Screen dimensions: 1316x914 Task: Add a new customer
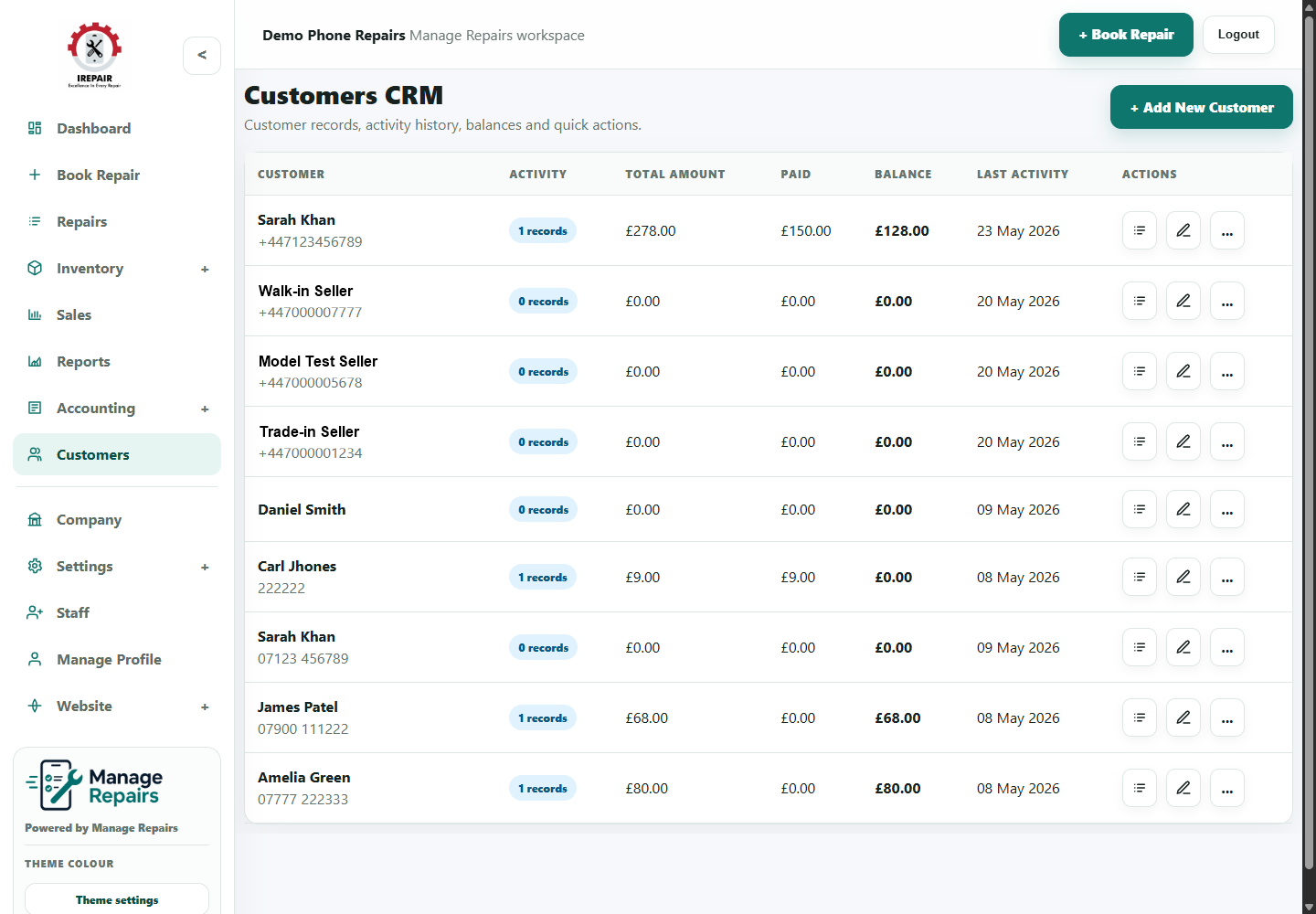1202,107
